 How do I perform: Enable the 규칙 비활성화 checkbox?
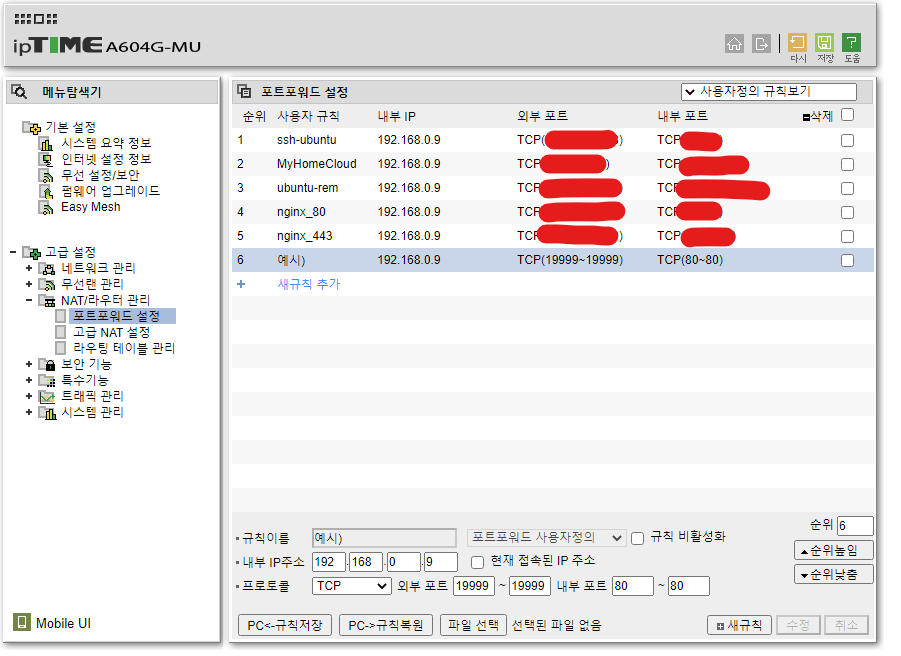click(637, 538)
